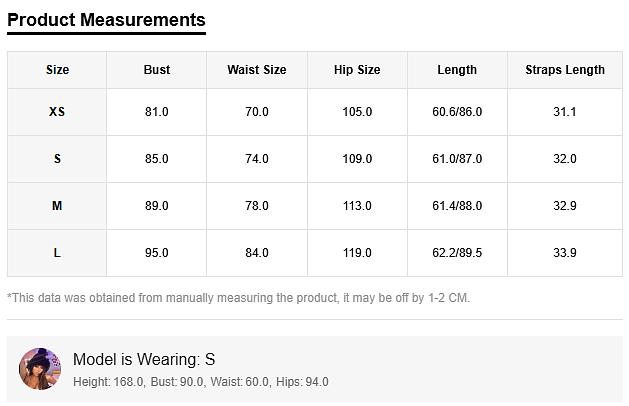Click the L length value 62.2/89.5

pos(457,253)
